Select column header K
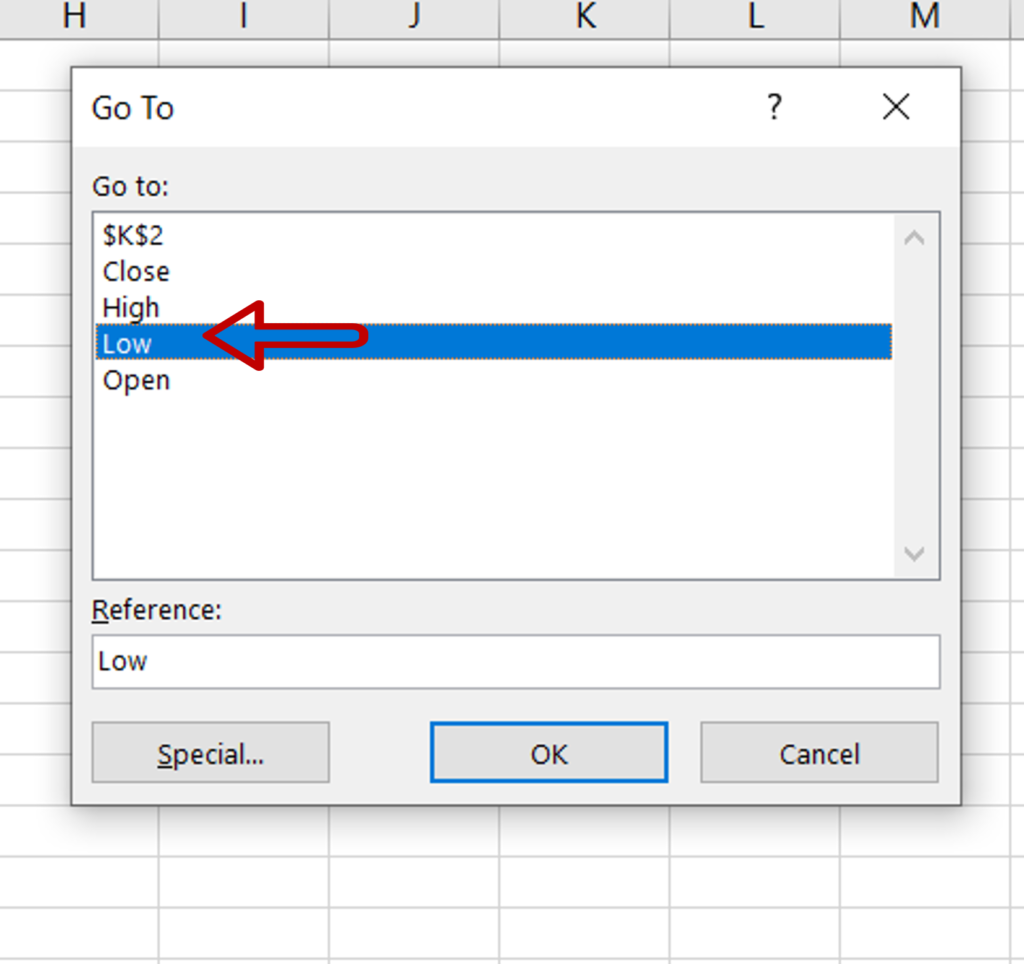Image resolution: width=1024 pixels, height=964 pixels. click(x=583, y=16)
